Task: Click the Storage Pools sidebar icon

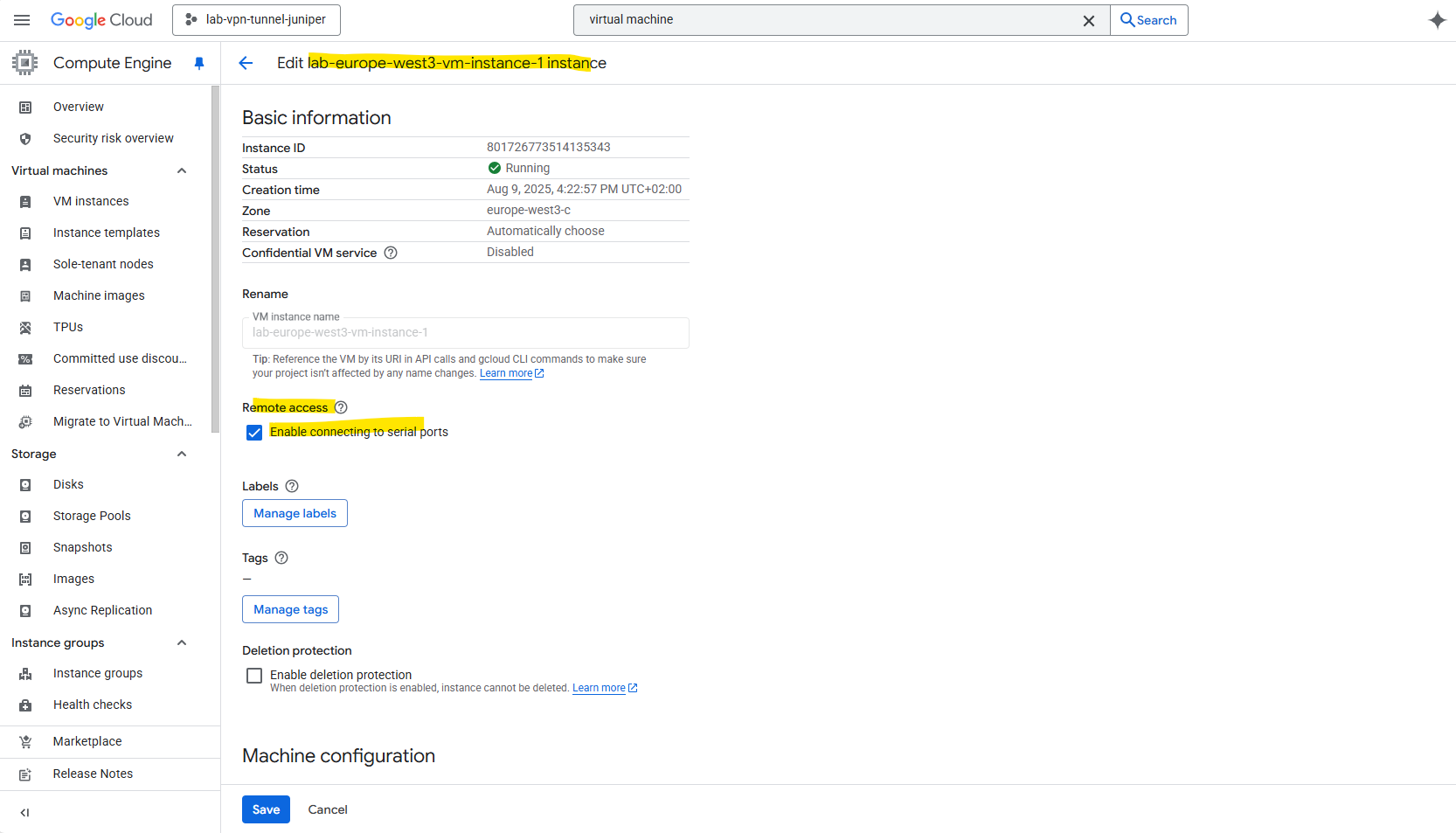Action: (x=25, y=517)
